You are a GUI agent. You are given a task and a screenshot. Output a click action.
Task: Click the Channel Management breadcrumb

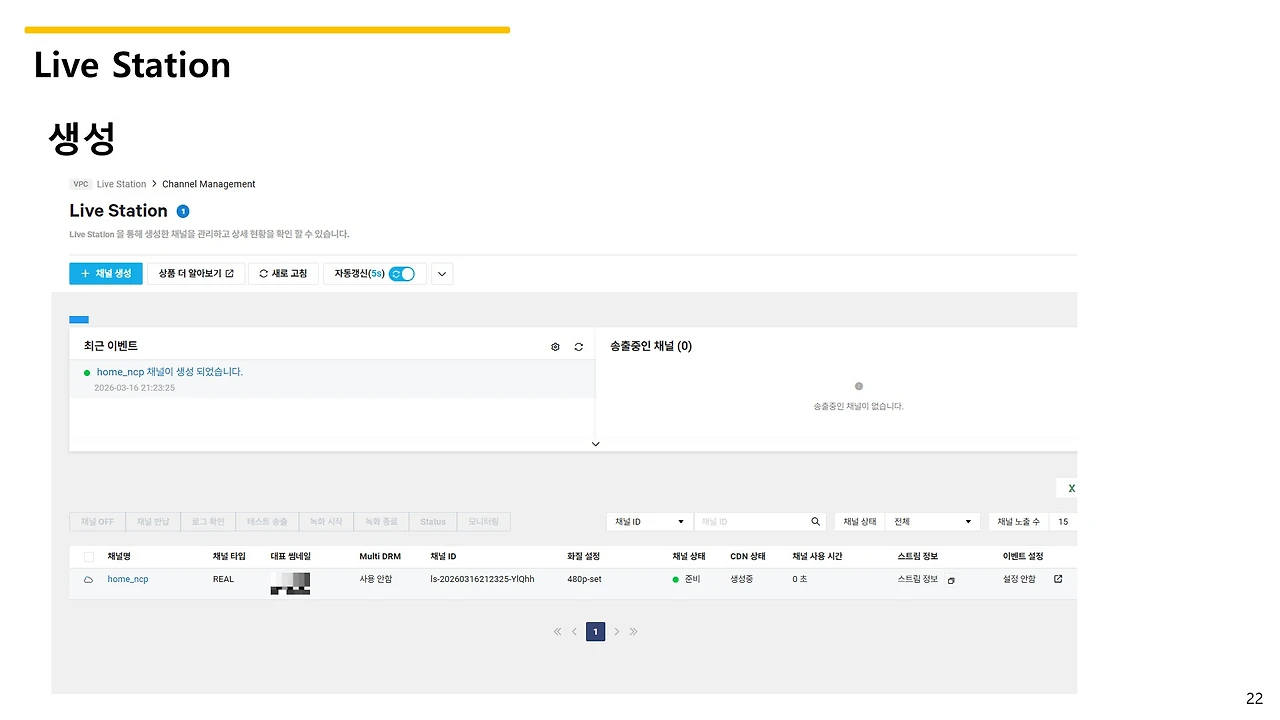point(209,184)
